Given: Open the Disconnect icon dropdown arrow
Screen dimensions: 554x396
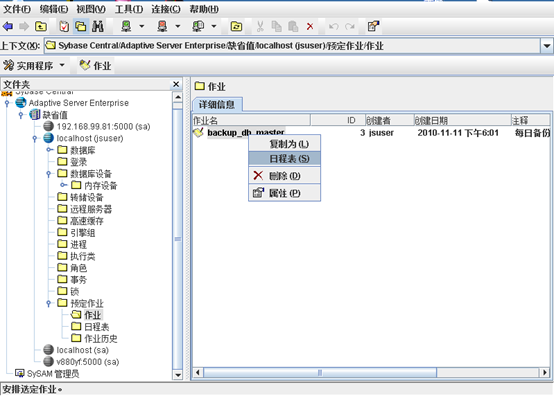Looking at the screenshot, I should [x=178, y=26].
